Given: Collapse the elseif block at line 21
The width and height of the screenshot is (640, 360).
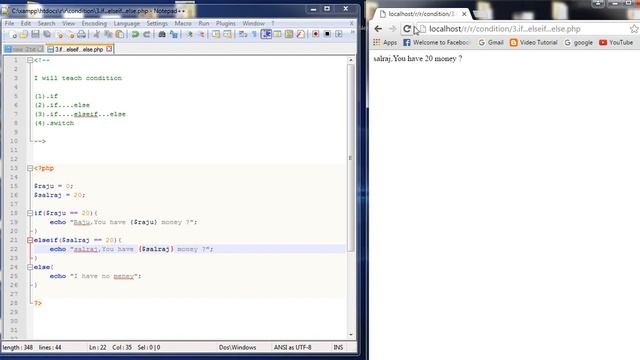Looking at the screenshot, I should (x=30, y=240).
